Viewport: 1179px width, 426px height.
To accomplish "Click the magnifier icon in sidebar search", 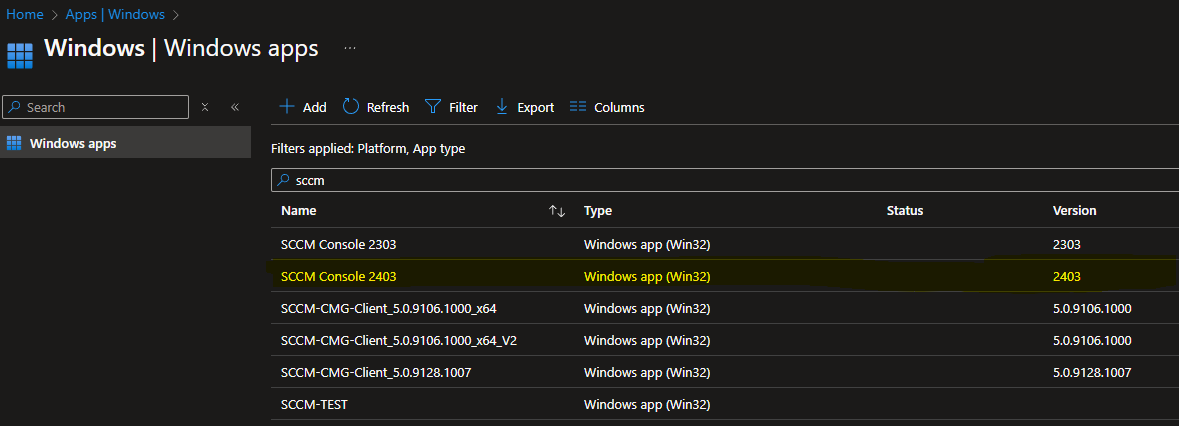I will point(15,107).
